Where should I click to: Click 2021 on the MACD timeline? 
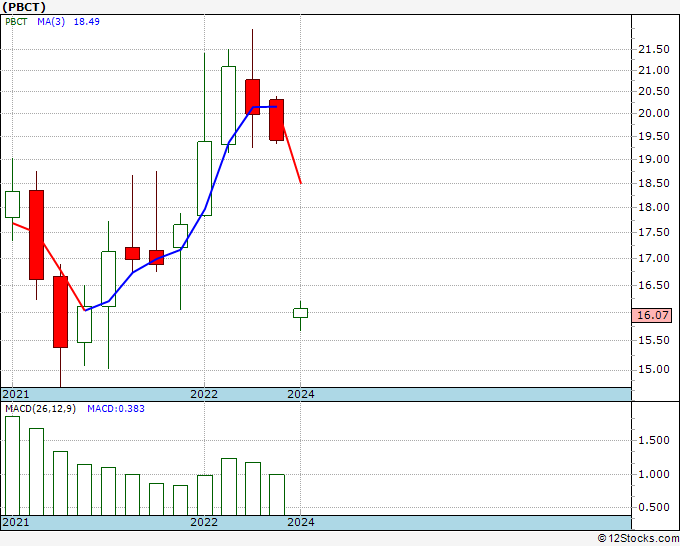(x=16, y=522)
